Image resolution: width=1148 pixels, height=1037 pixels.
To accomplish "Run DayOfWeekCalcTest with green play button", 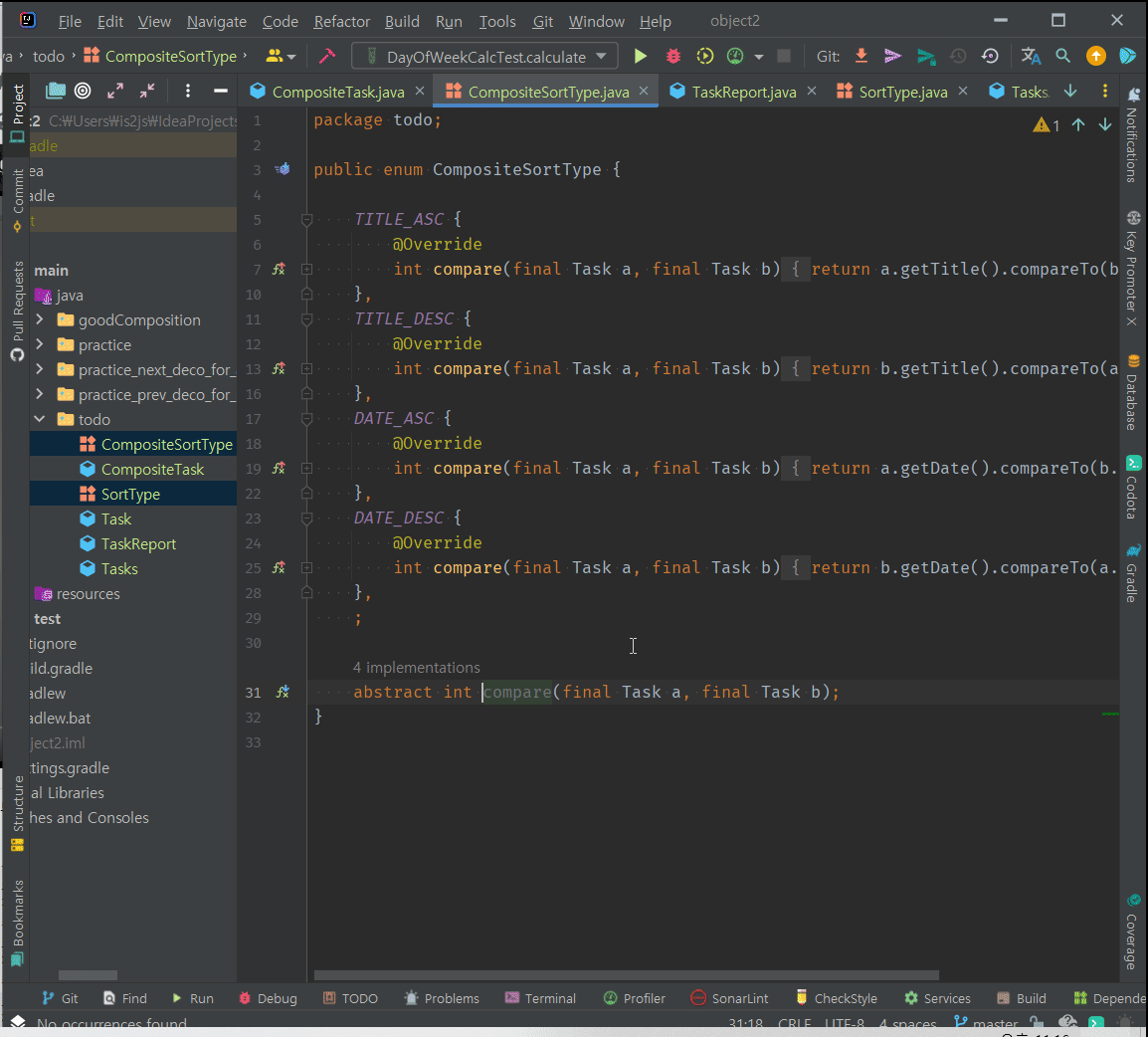I will [641, 57].
